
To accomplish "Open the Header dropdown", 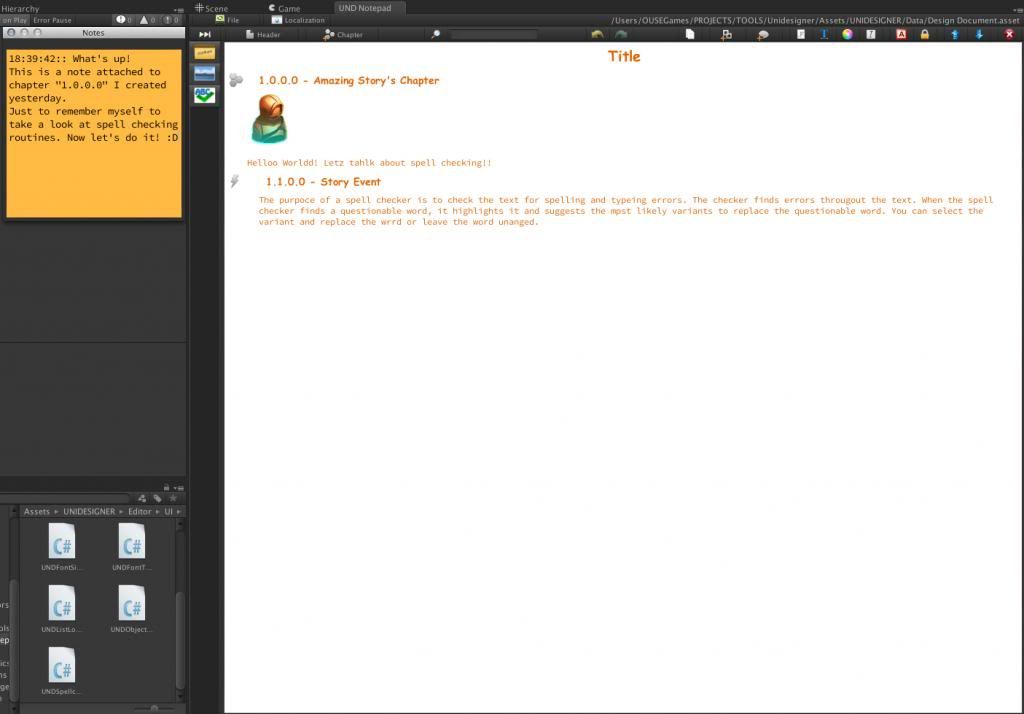I will click(x=262, y=34).
